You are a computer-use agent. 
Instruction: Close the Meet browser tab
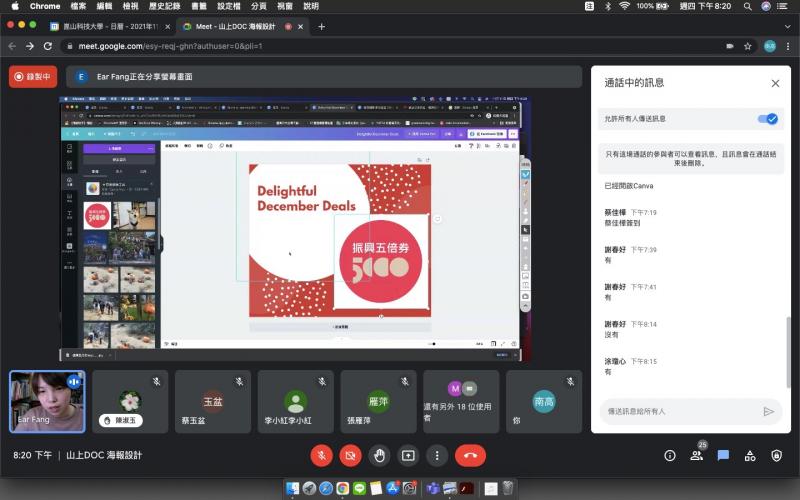tap(301, 27)
